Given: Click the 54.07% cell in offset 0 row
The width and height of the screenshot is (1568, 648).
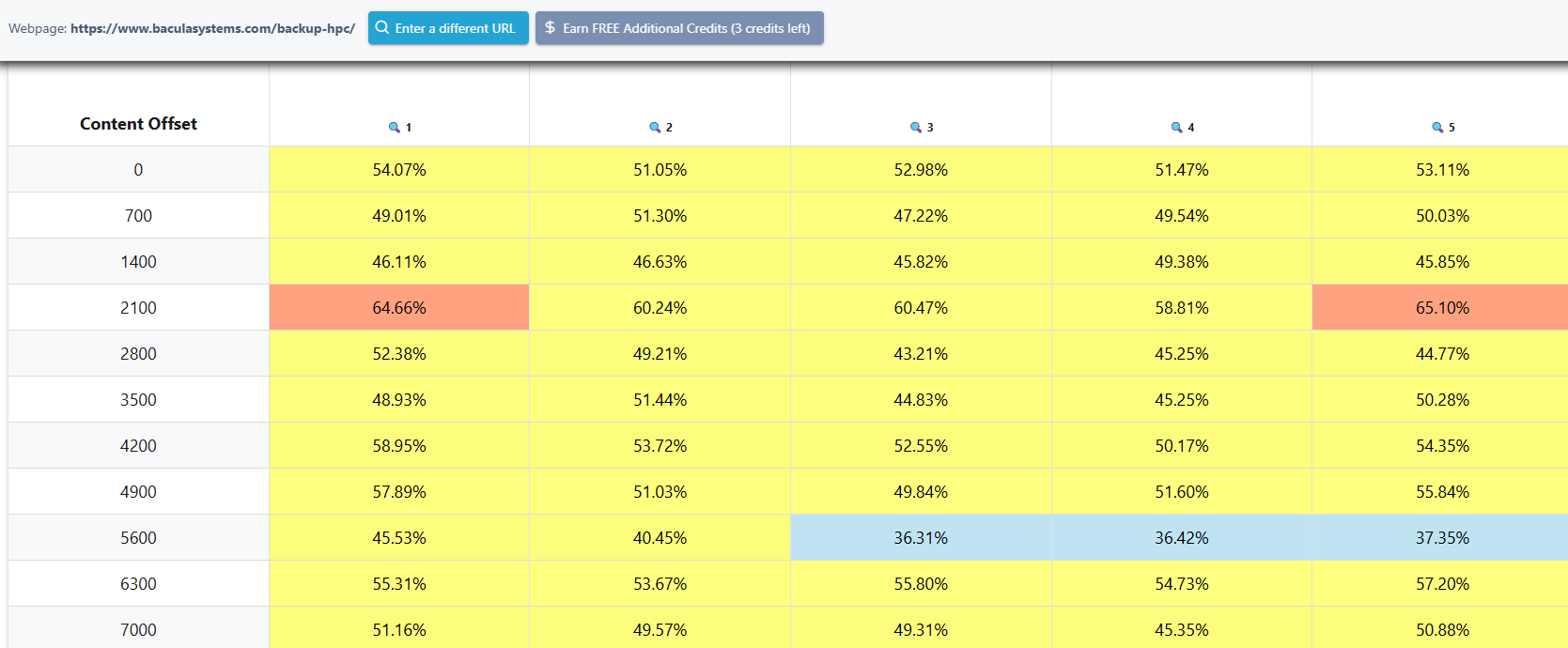Looking at the screenshot, I should [399, 170].
